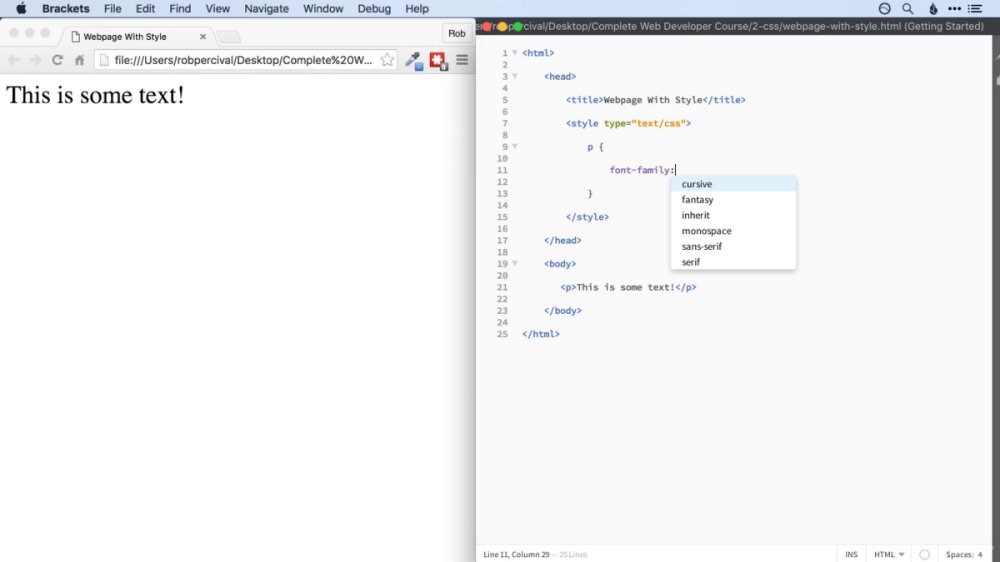Click the Chrome address bar
Viewport: 1000px width, 562px height.
246,60
